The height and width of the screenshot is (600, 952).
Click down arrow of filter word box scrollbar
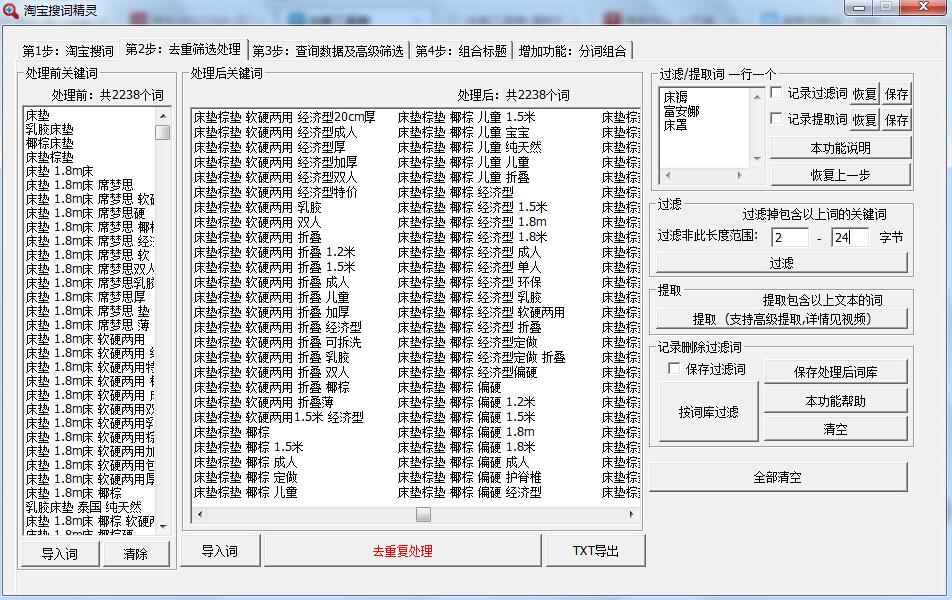pos(757,159)
